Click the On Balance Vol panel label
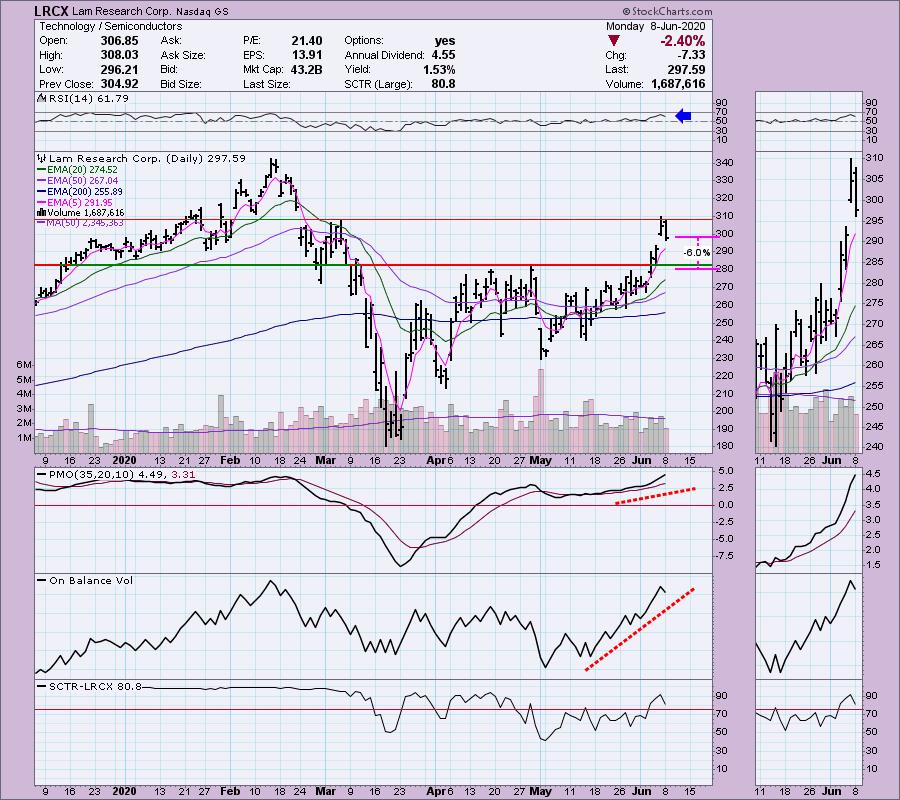This screenshot has height=800, width=900. click(x=91, y=580)
